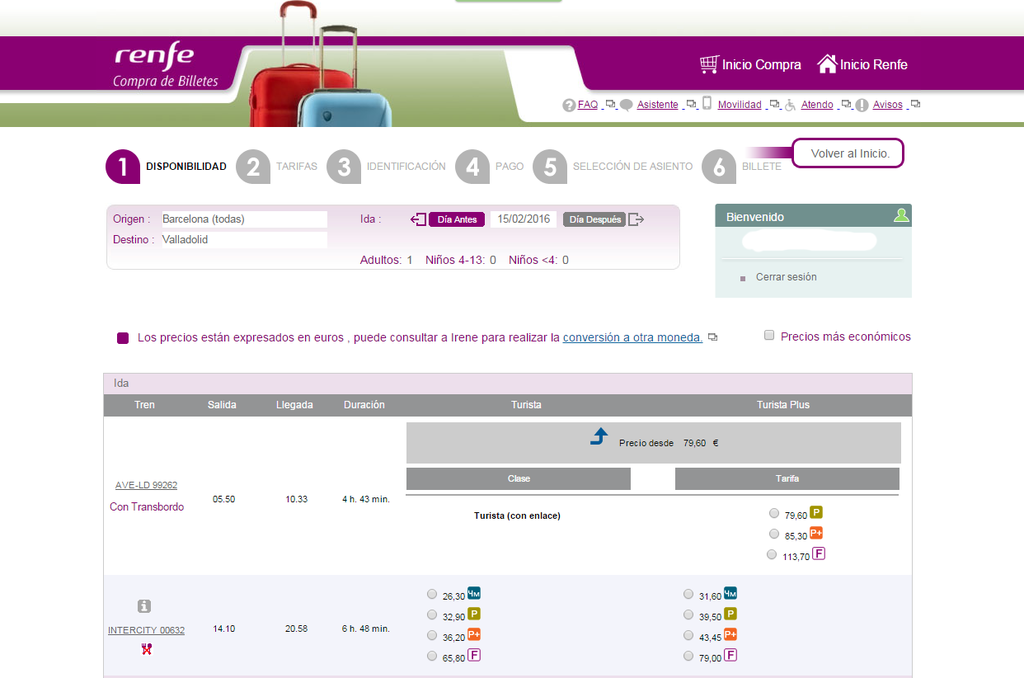Image resolution: width=1024 pixels, height=678 pixels.
Task: Click the 4M tariff icon next to 26,30
Action: coord(474,593)
